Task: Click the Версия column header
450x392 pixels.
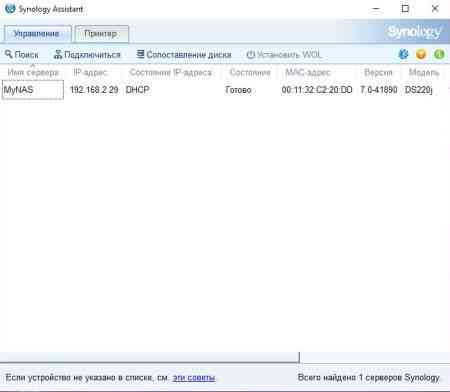Action: 378,72
